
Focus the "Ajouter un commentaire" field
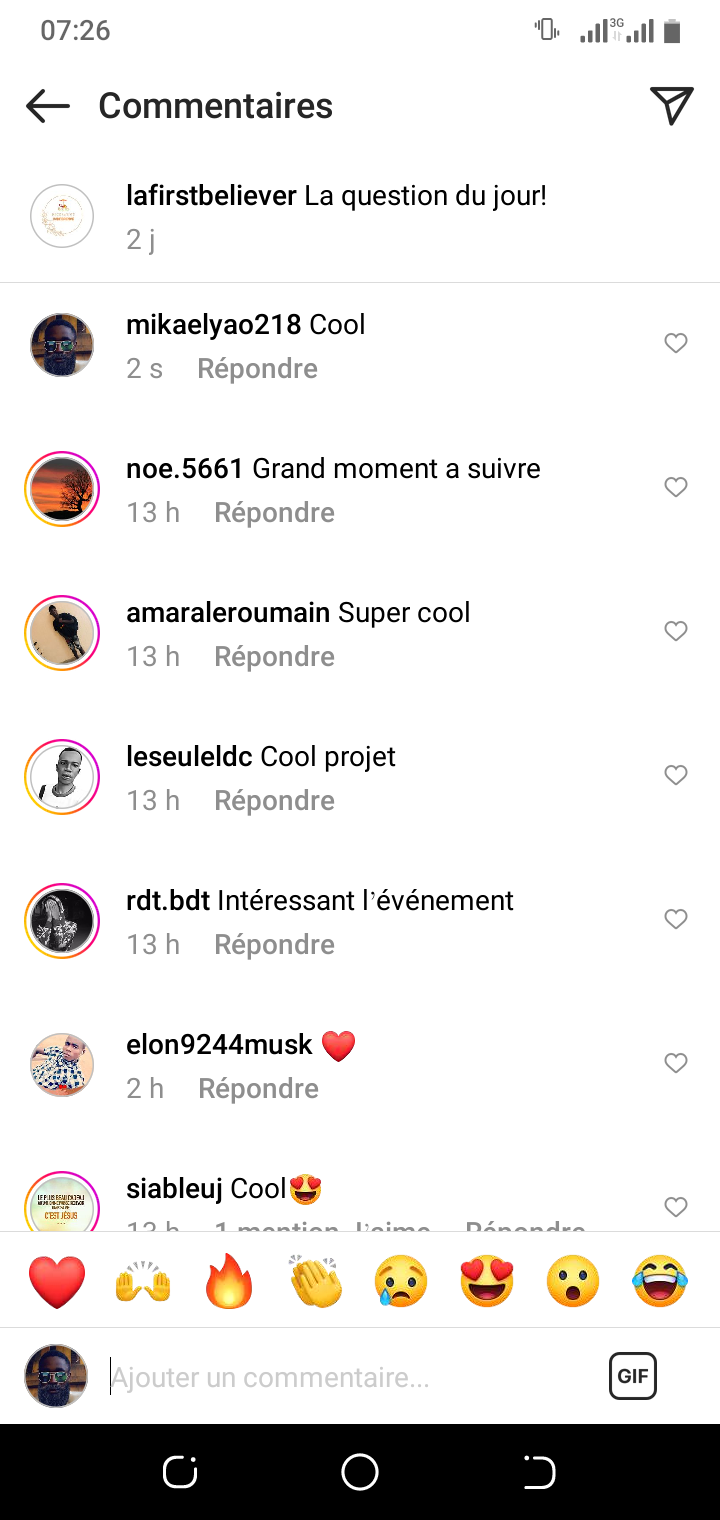pyautogui.click(x=350, y=1377)
